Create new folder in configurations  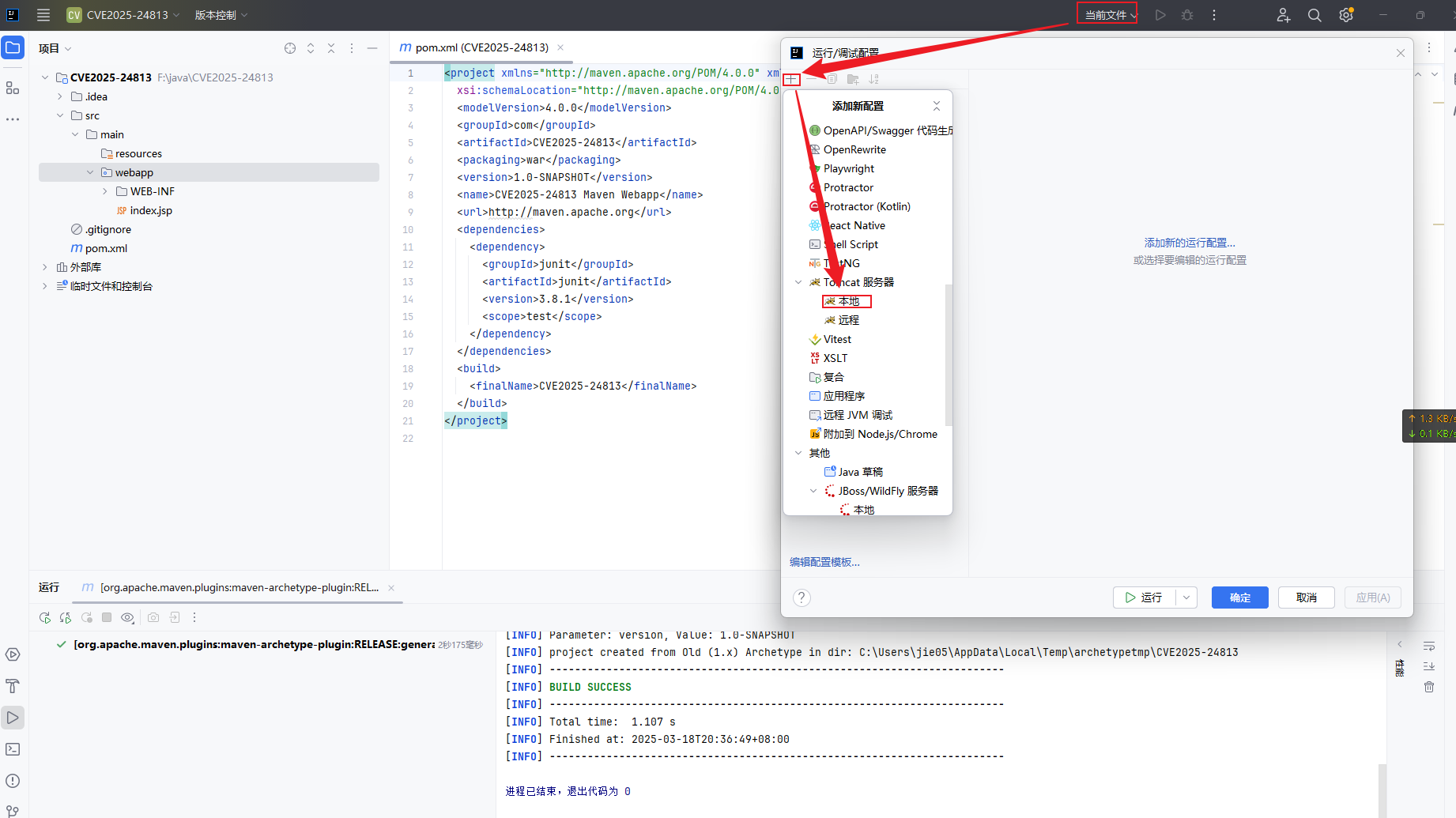[853, 79]
